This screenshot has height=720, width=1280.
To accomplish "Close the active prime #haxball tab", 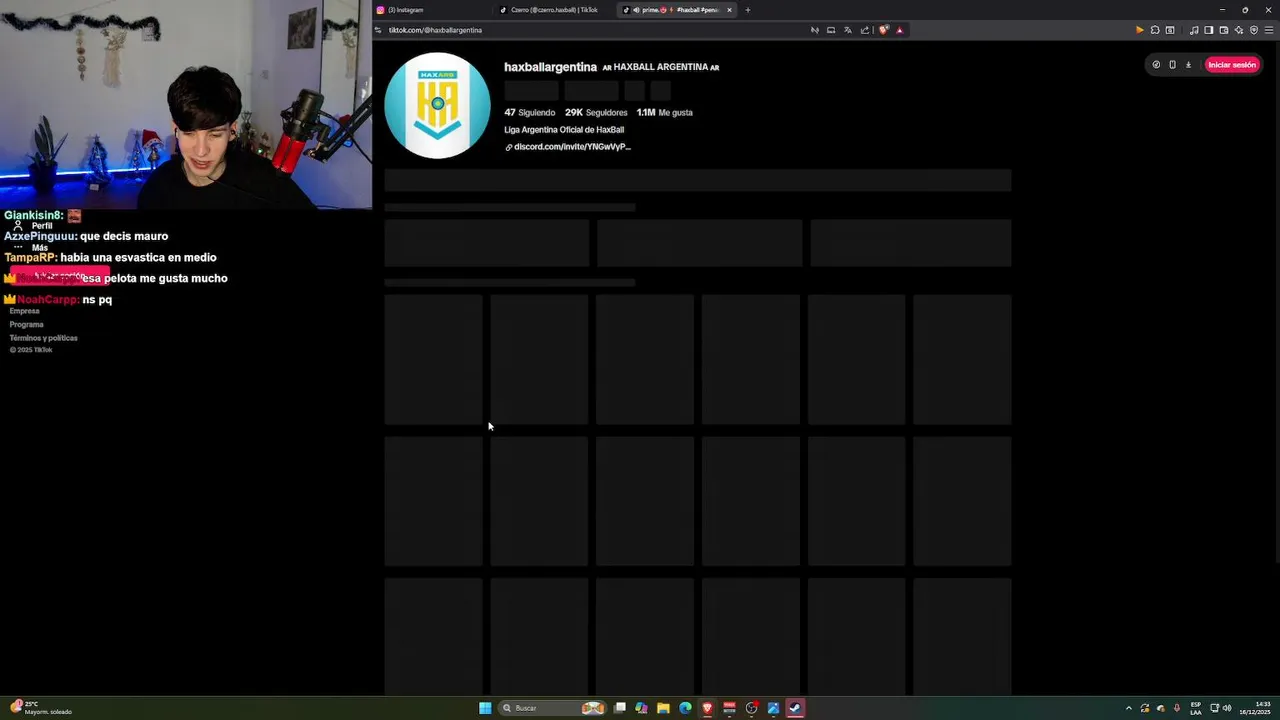I will [x=729, y=10].
